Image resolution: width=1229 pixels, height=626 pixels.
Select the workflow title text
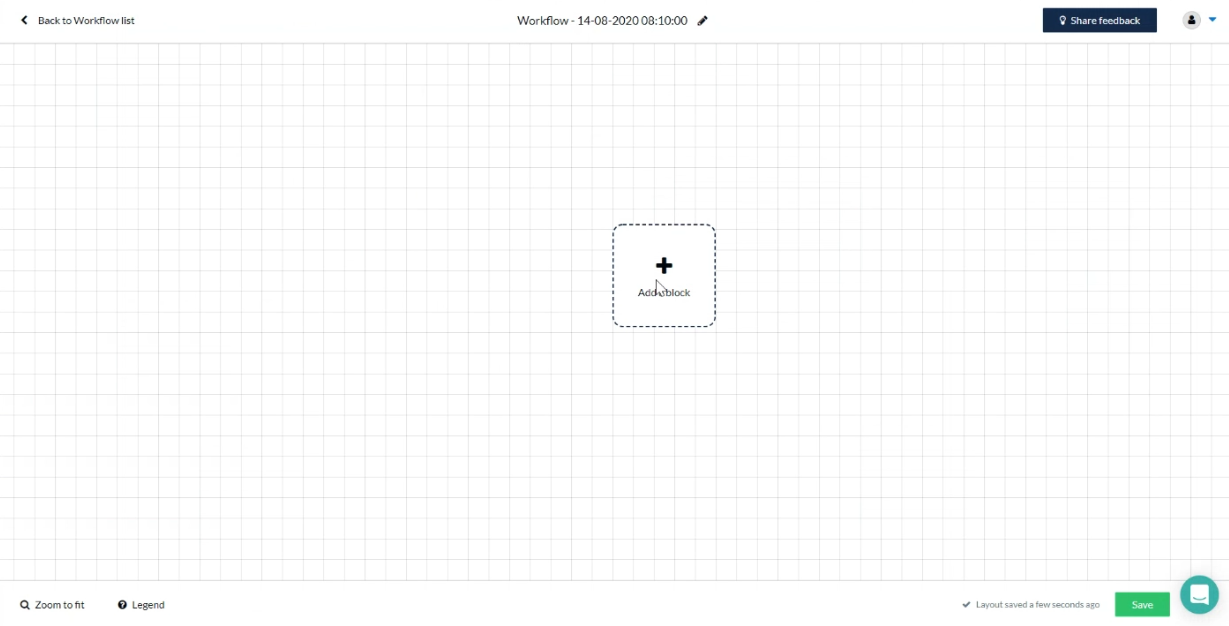(602, 20)
